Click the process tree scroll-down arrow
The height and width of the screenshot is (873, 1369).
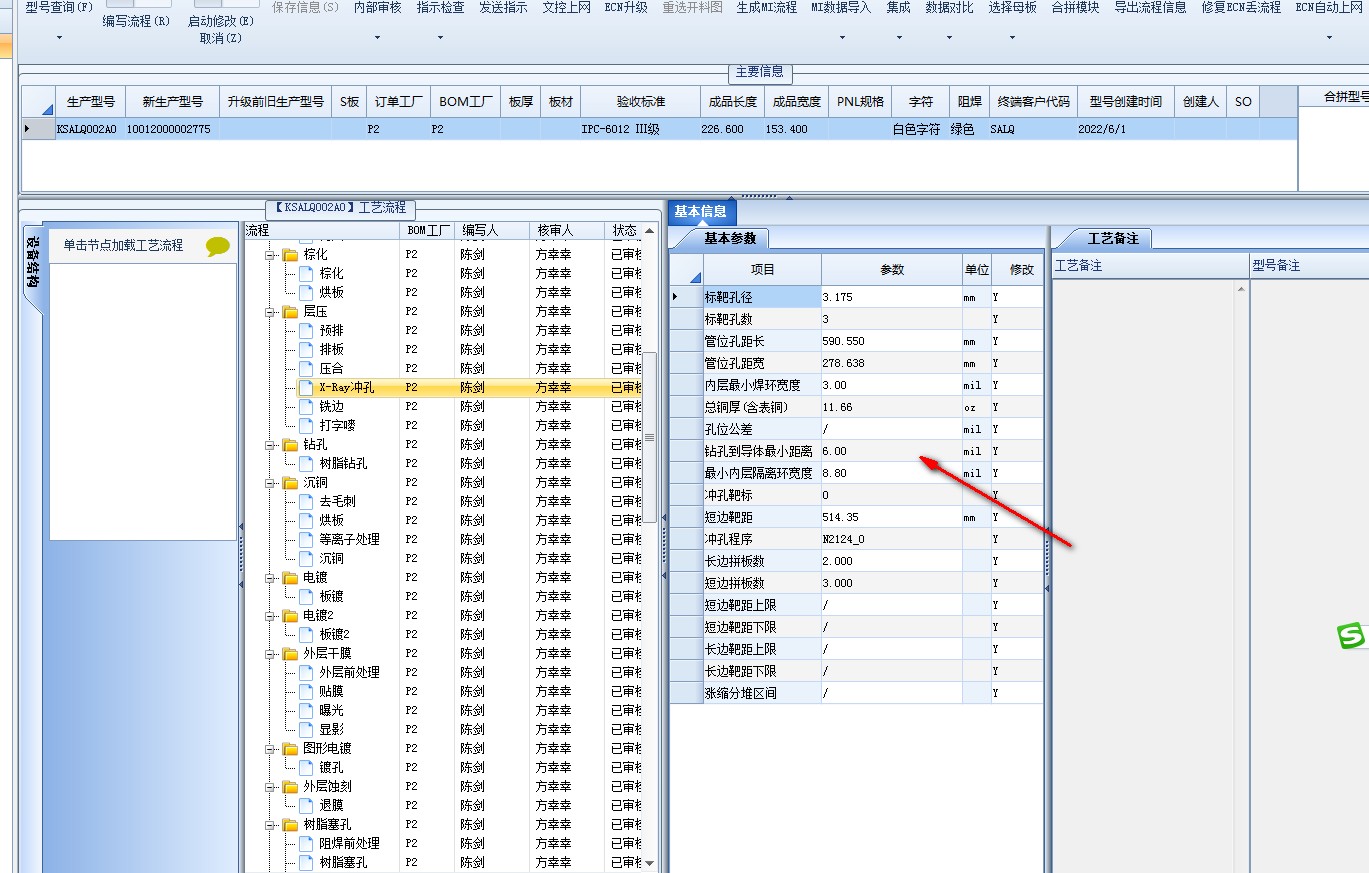click(x=650, y=863)
